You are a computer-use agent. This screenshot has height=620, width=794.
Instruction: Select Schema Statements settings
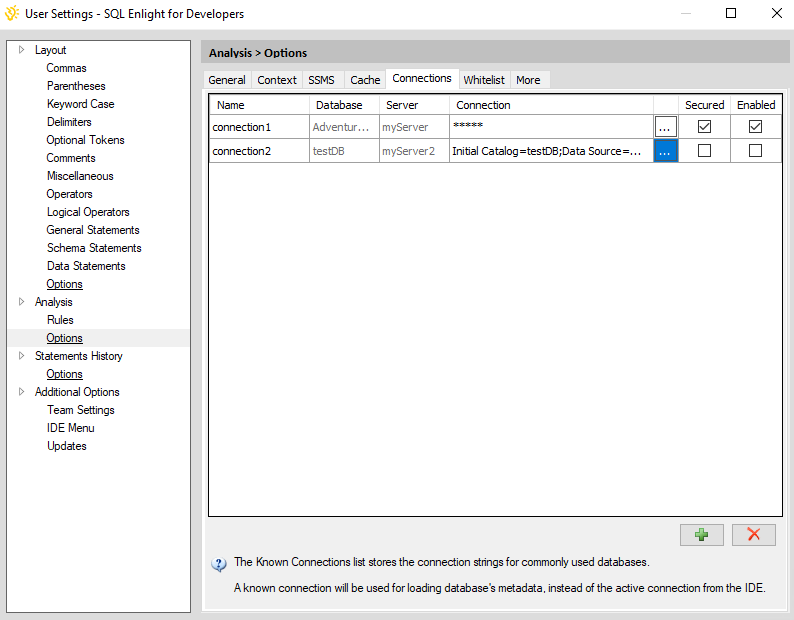(x=94, y=248)
